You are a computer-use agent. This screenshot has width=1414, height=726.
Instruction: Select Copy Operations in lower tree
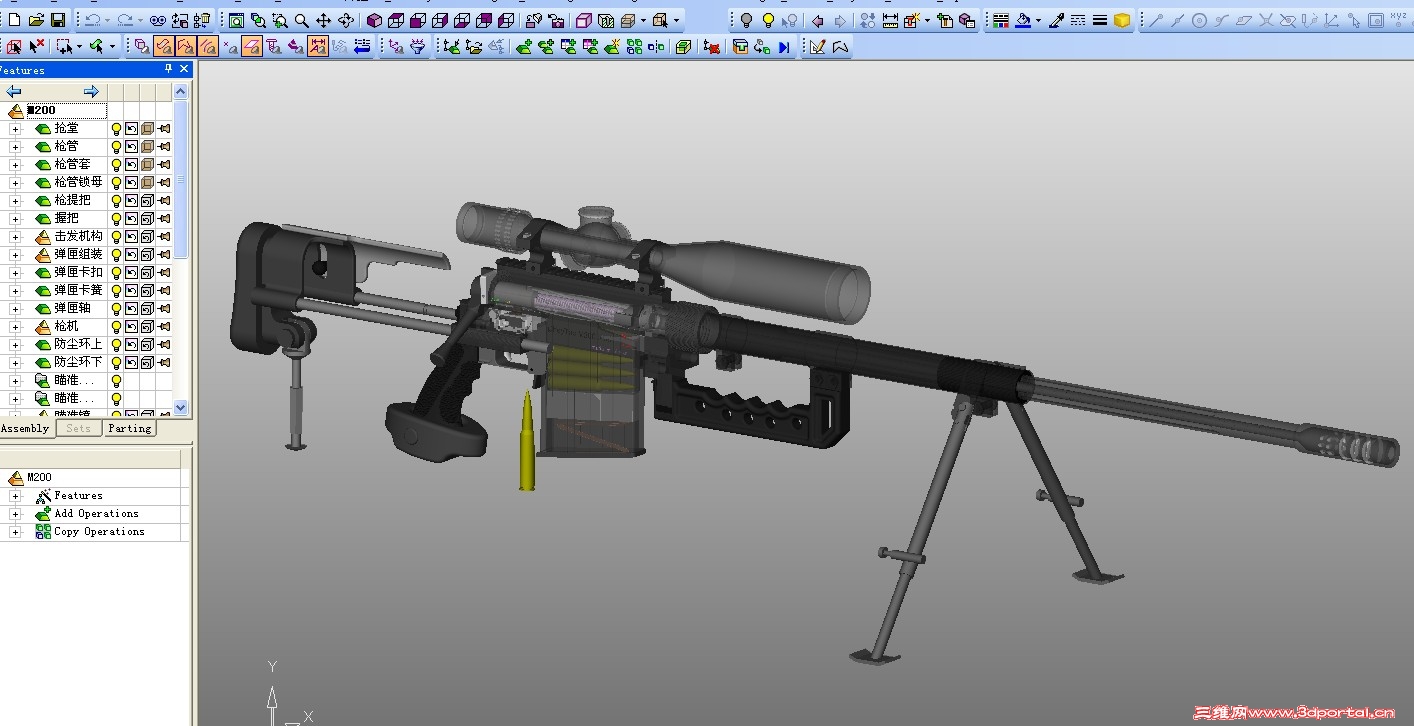point(99,532)
